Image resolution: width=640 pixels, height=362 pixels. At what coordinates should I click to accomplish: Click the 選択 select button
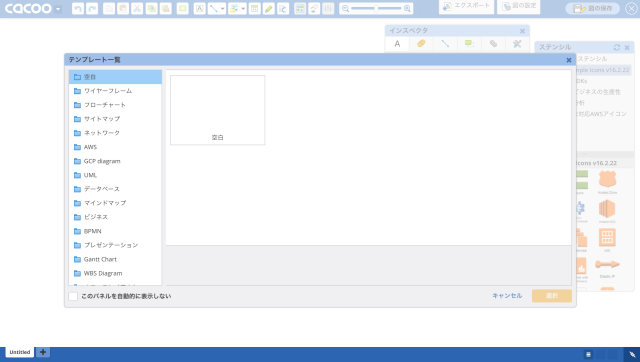(x=551, y=296)
